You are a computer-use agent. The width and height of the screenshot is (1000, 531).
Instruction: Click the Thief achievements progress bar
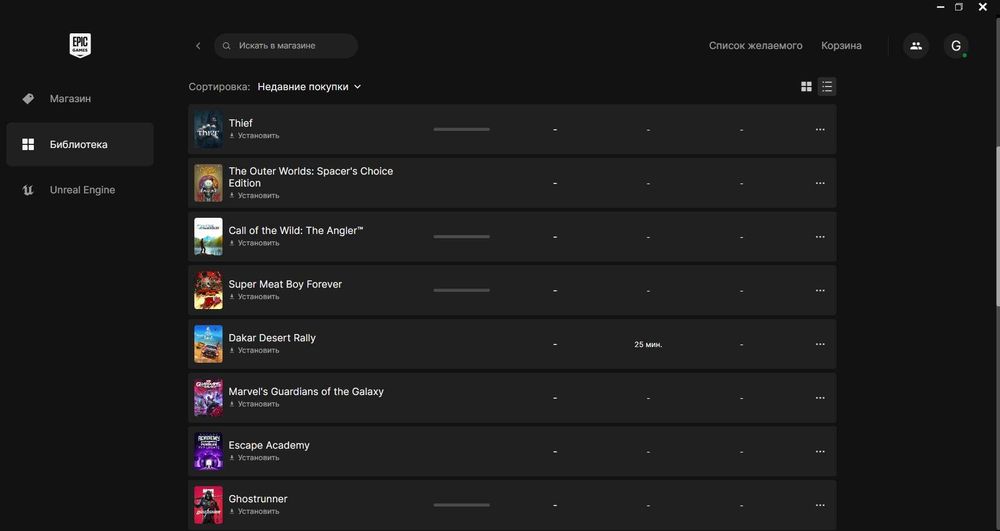point(461,129)
